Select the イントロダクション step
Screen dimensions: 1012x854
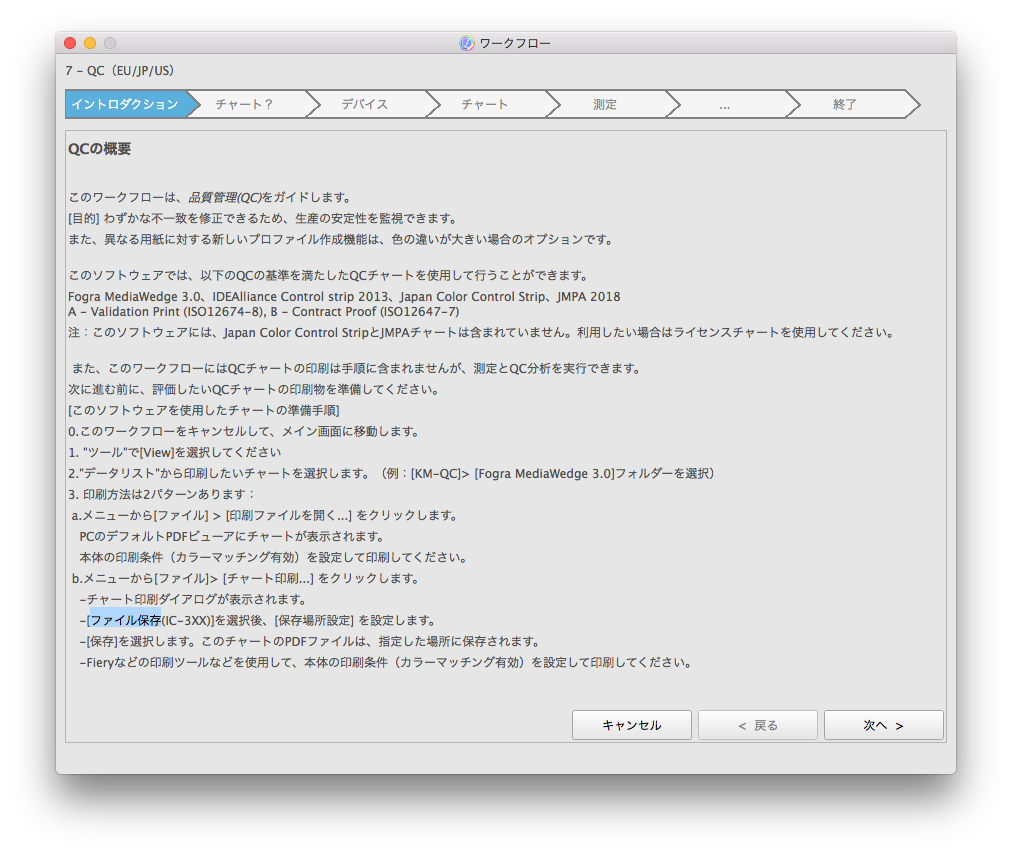coord(126,104)
